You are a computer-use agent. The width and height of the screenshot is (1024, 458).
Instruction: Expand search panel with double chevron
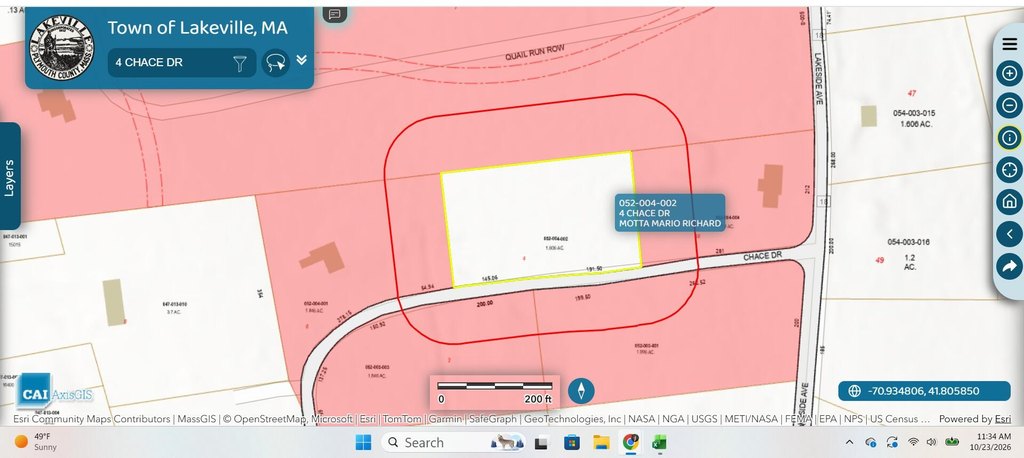(301, 59)
